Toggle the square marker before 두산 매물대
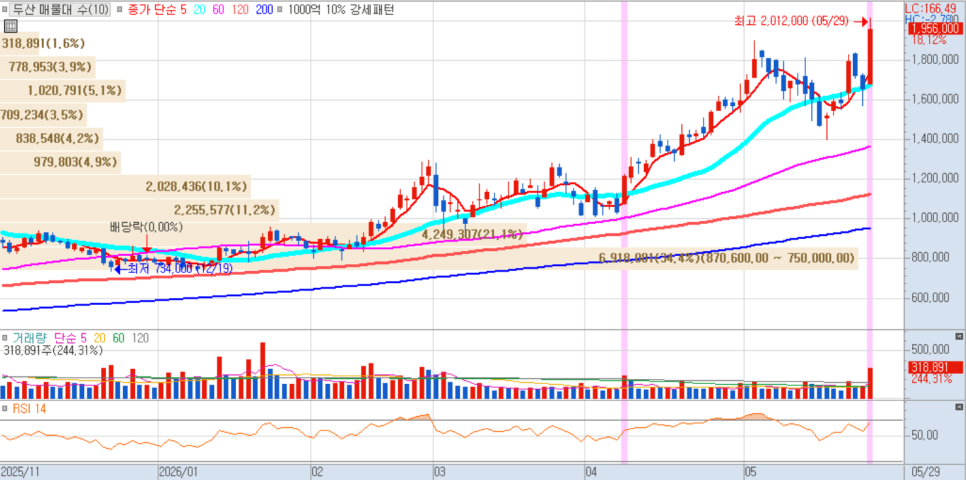The image size is (966, 480). (x=6, y=9)
